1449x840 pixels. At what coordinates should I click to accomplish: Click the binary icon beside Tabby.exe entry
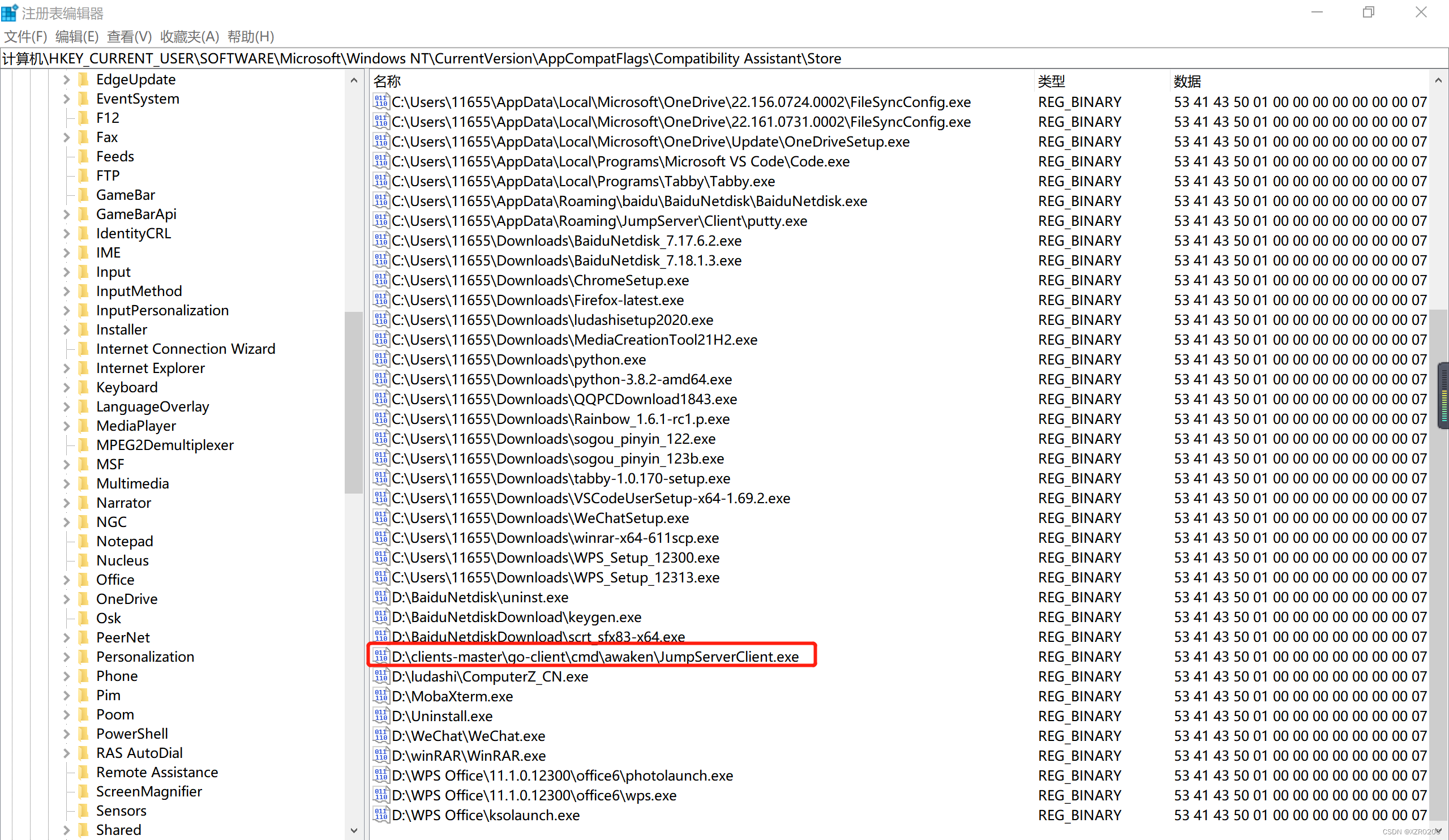tap(381, 181)
